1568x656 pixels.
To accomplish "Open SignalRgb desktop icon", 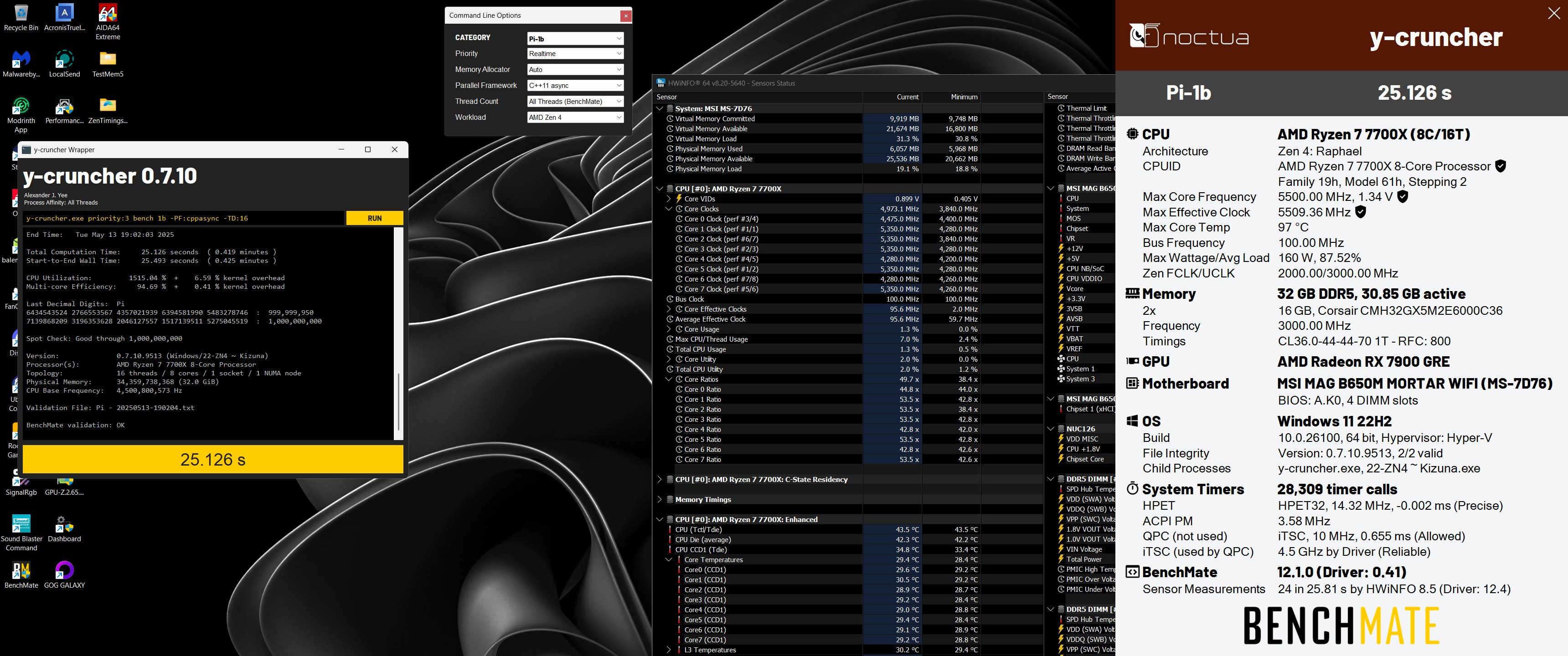I will (x=21, y=487).
